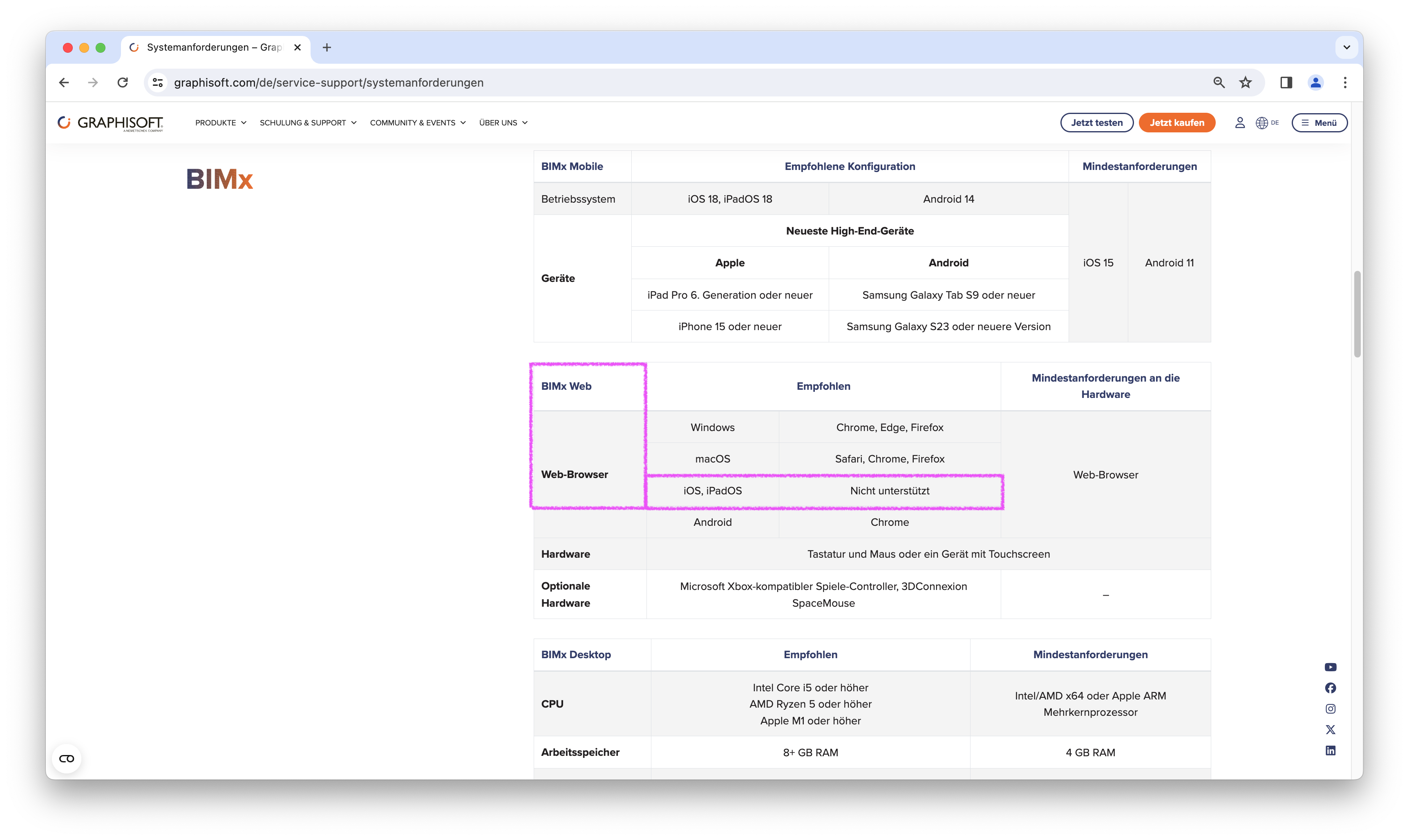Screen dimensions: 1409x840
Task: Open the cookie settings badge
Action: pos(67,758)
